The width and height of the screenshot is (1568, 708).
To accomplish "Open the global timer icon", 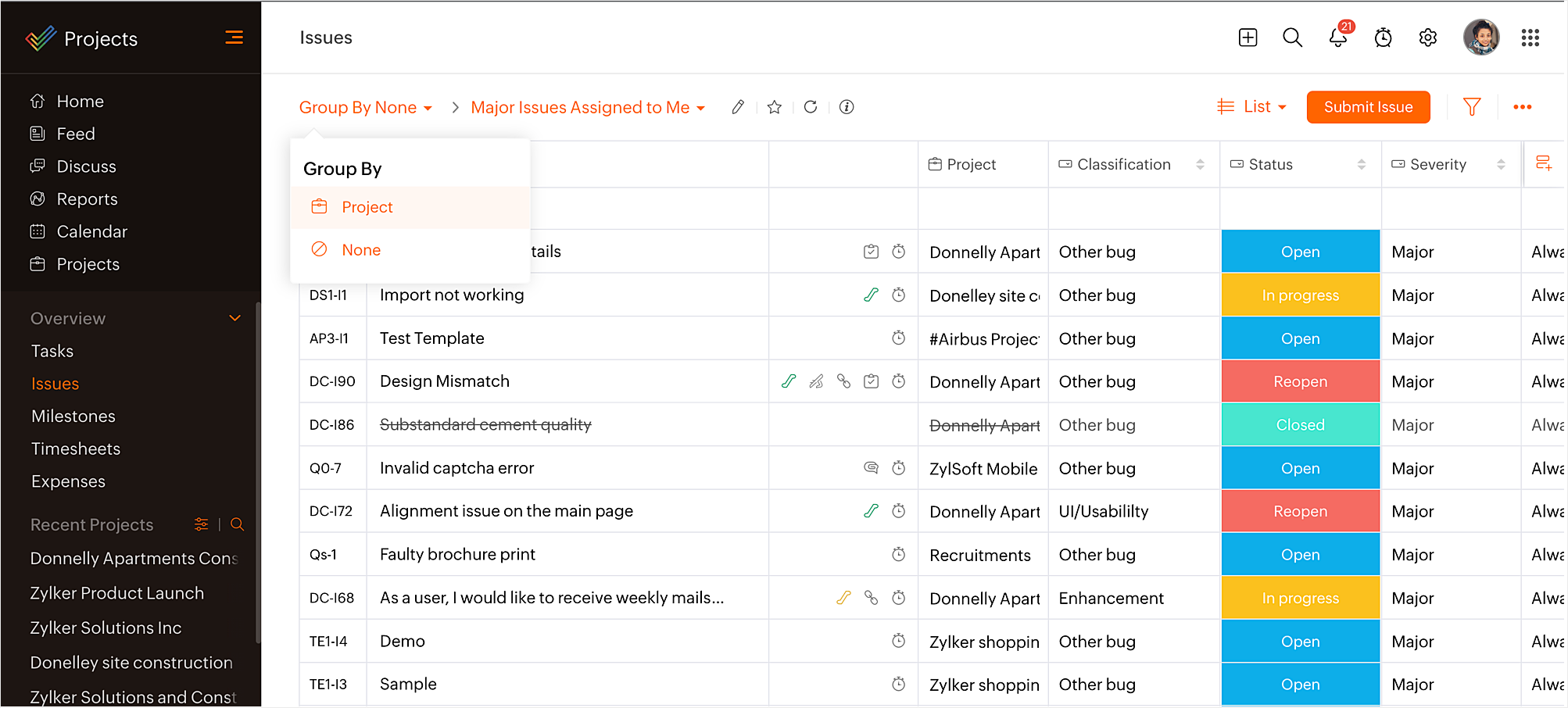I will 1383,38.
